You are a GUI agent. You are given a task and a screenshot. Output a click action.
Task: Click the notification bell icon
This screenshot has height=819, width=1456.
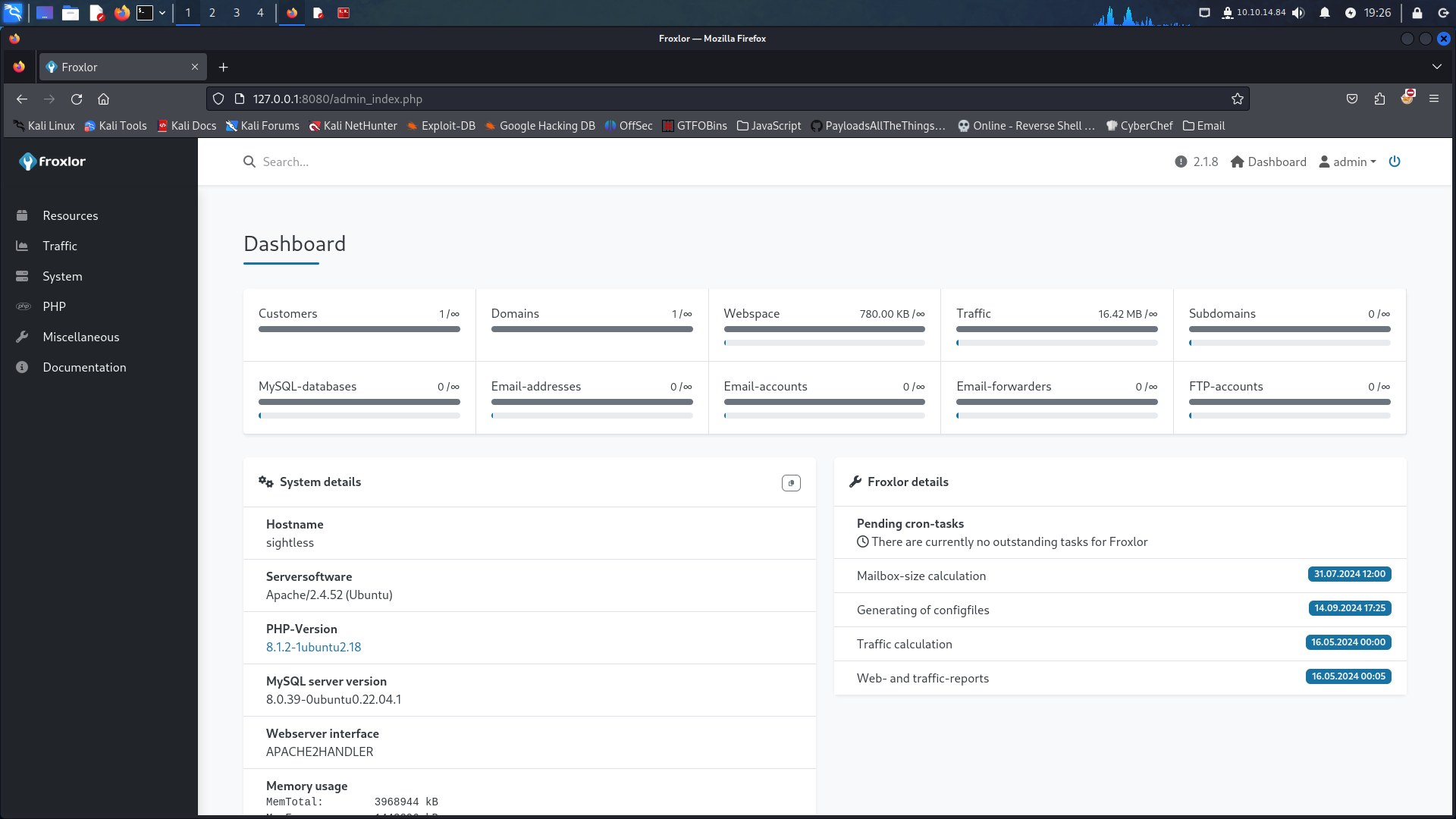click(x=1324, y=12)
